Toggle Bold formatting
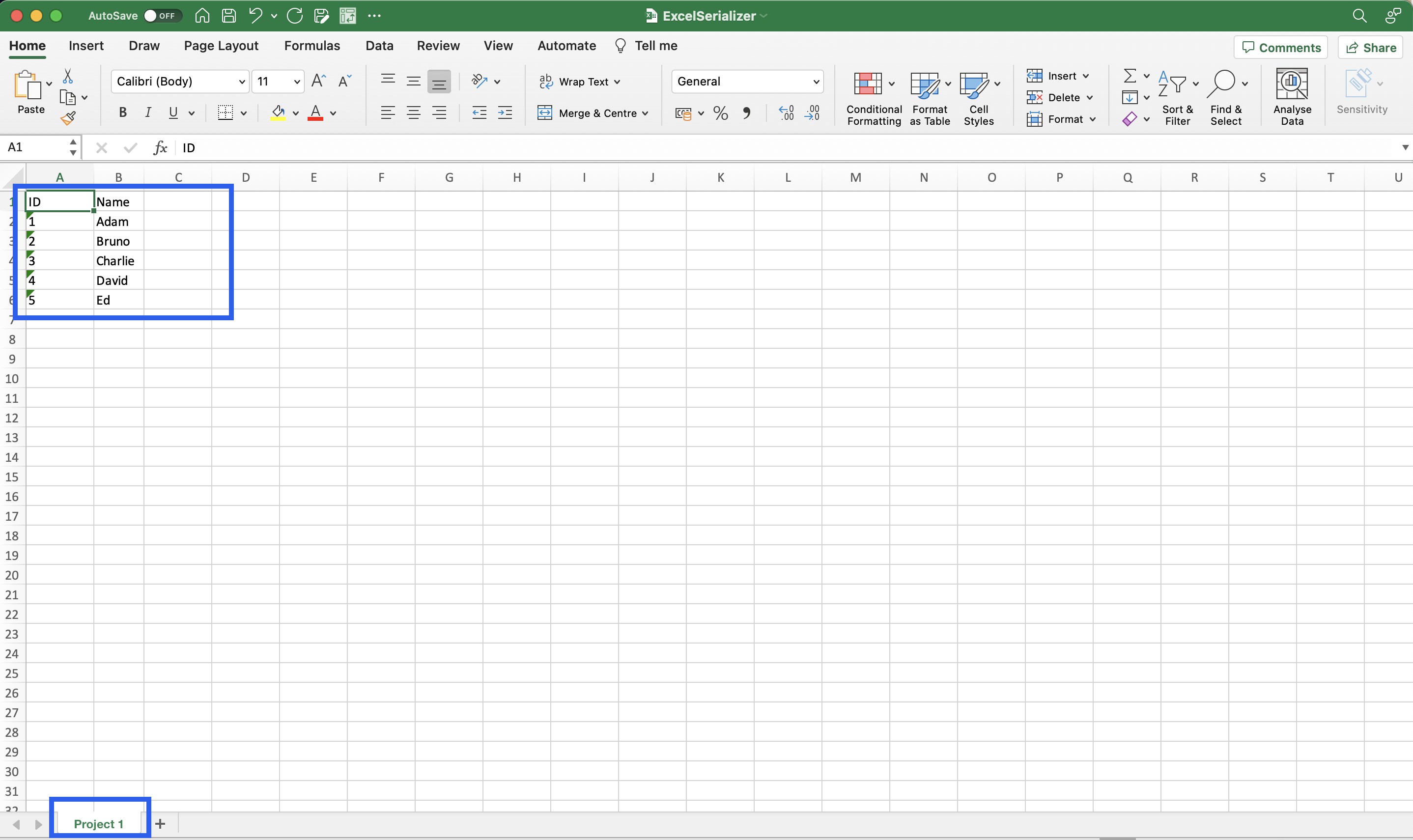 122,112
